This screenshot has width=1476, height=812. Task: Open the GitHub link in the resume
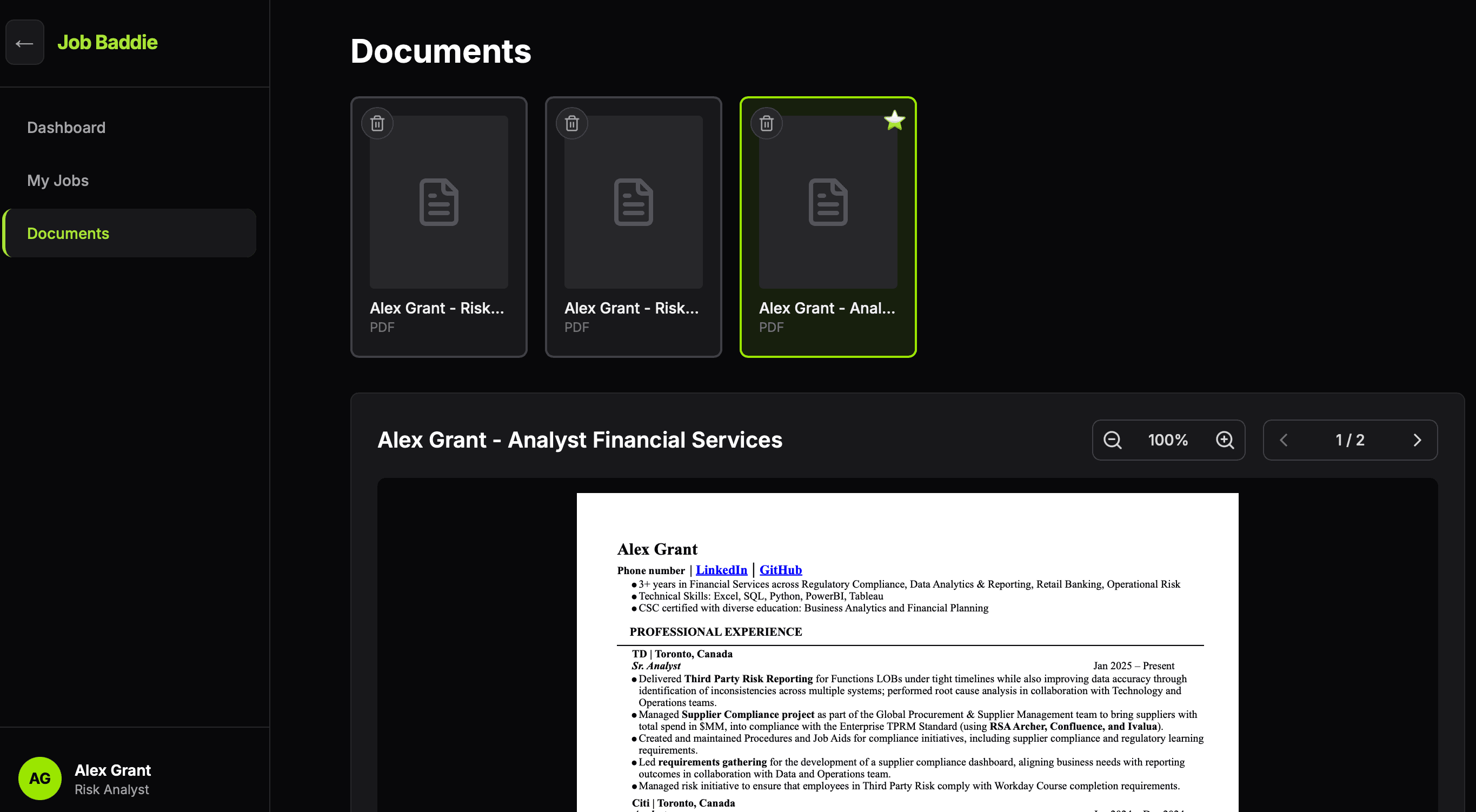click(780, 570)
